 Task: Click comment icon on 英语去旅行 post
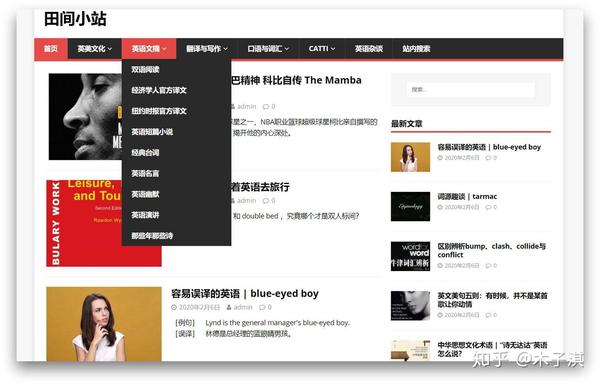(x=266, y=201)
